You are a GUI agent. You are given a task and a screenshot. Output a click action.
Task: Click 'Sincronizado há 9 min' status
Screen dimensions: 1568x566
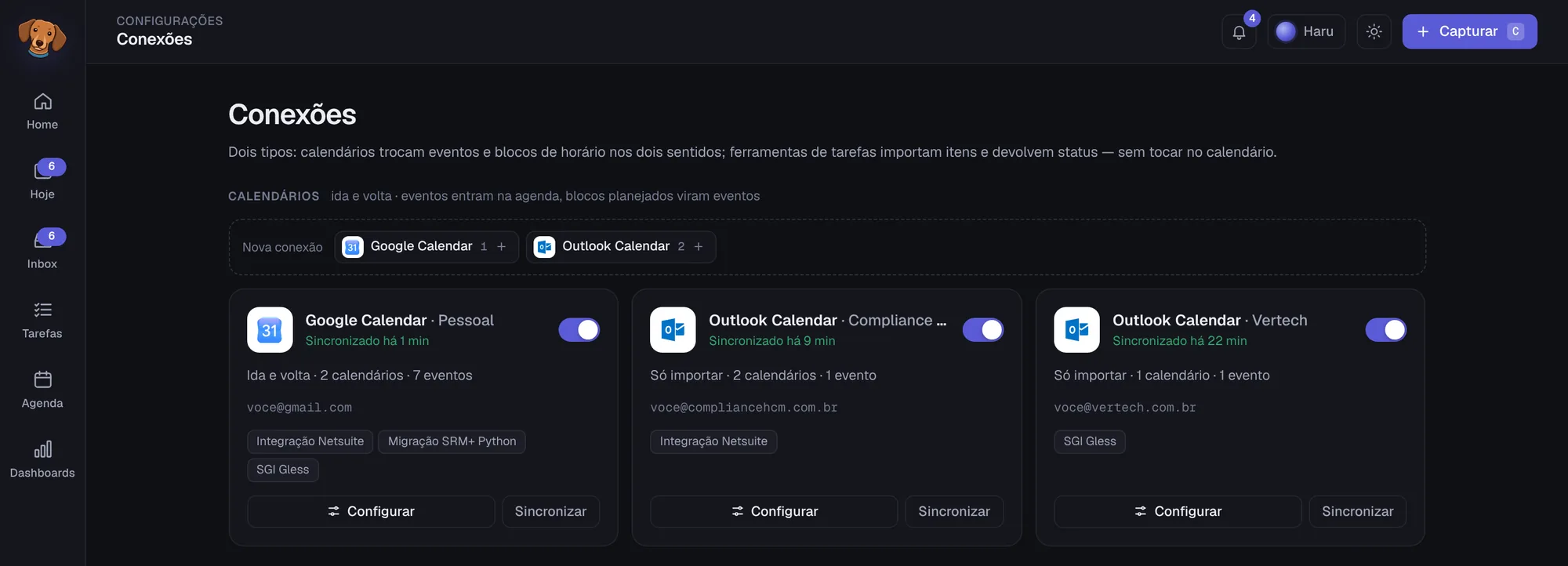(772, 341)
